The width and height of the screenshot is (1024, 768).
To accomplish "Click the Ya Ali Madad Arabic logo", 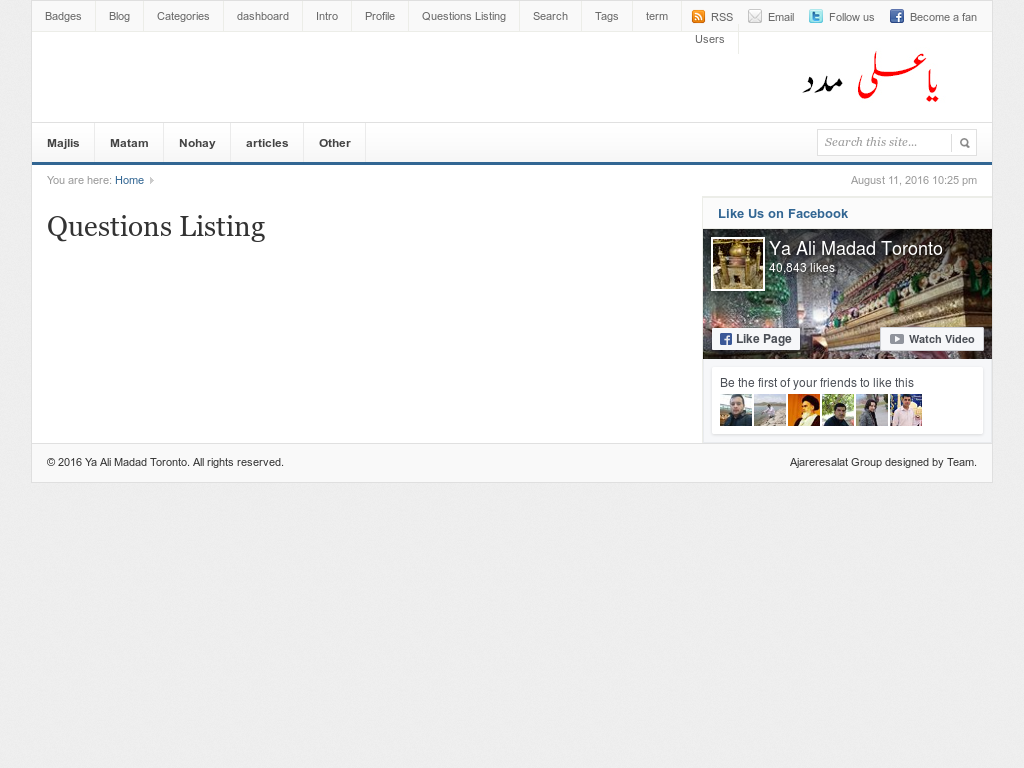I will tap(871, 77).
